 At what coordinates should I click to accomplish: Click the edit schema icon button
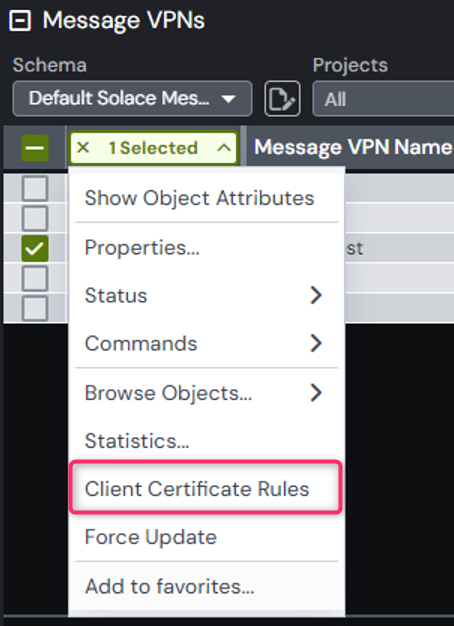click(x=282, y=99)
